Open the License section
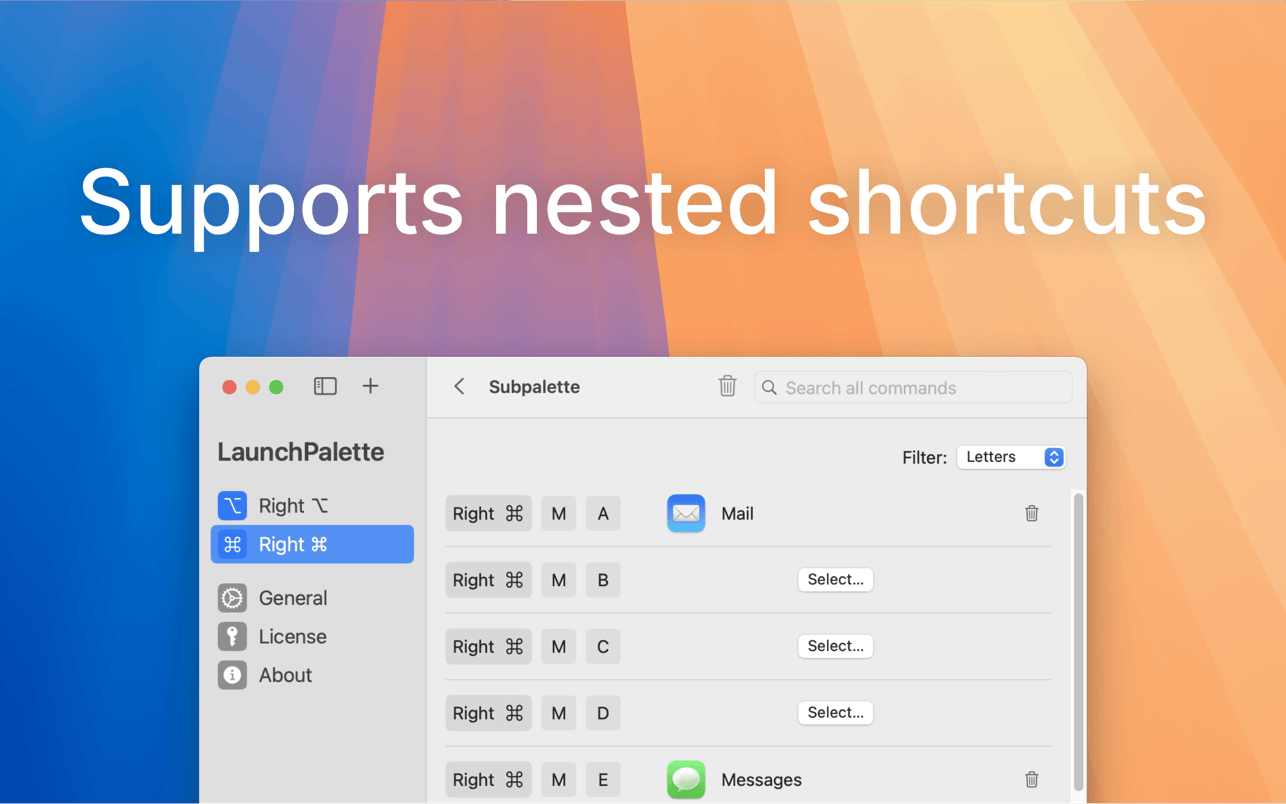Screen dimensions: 1286x804 point(312,636)
